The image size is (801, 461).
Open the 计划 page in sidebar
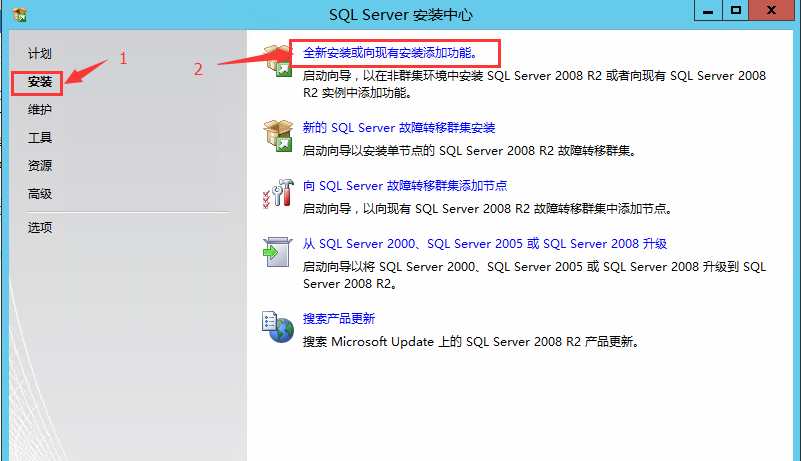39,54
